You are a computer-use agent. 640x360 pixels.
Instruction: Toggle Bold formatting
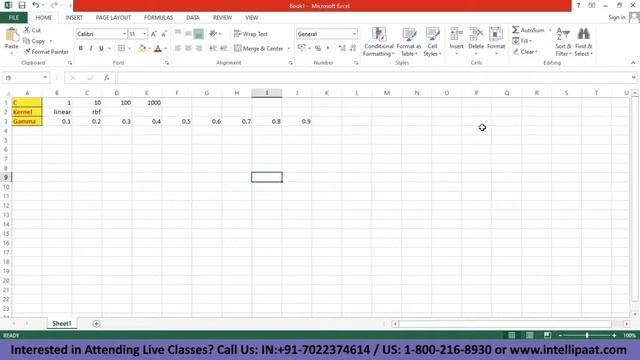click(80, 48)
